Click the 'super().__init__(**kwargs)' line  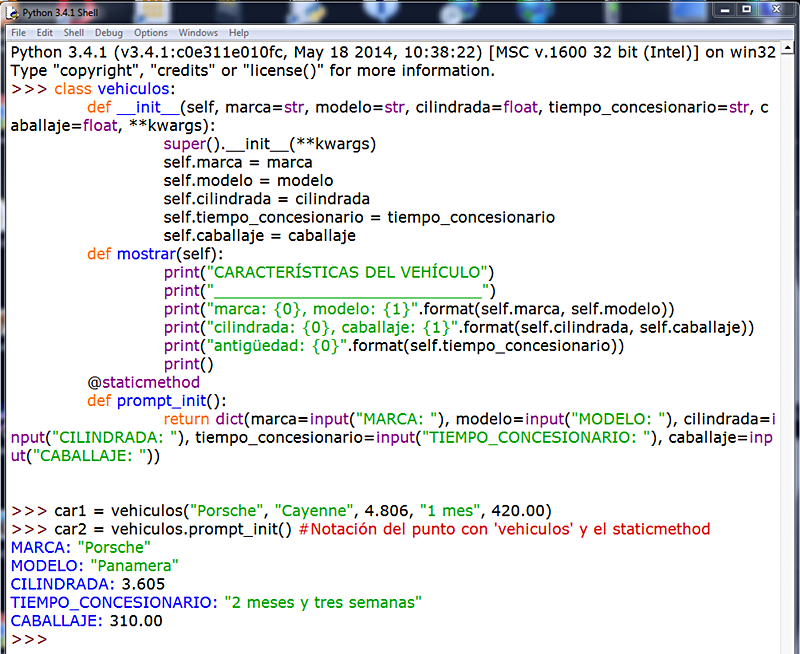(269, 144)
